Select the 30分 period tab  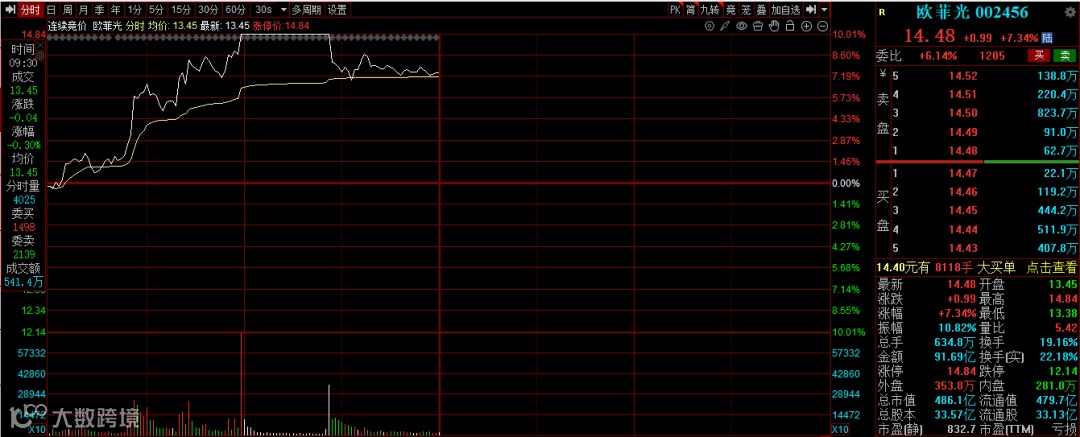click(x=208, y=10)
